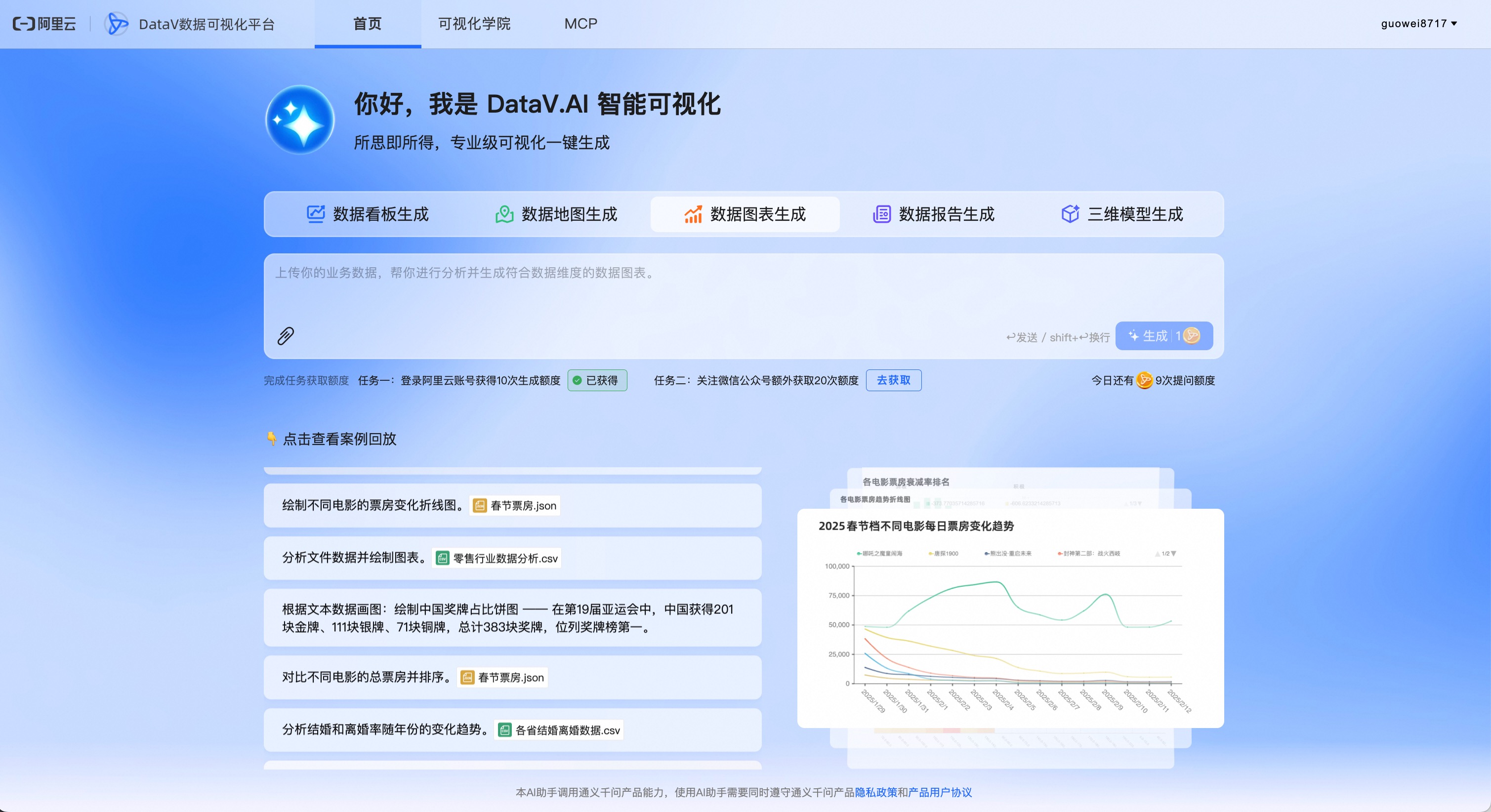Image resolution: width=1491 pixels, height=812 pixels.
Task: Click the 去获取 button for task two
Action: [894, 380]
